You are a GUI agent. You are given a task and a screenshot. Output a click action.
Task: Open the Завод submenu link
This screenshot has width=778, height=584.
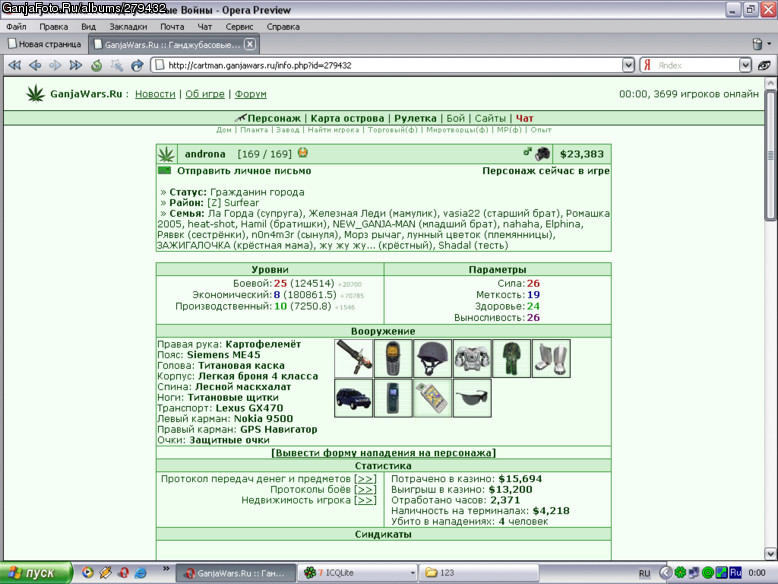pos(288,130)
